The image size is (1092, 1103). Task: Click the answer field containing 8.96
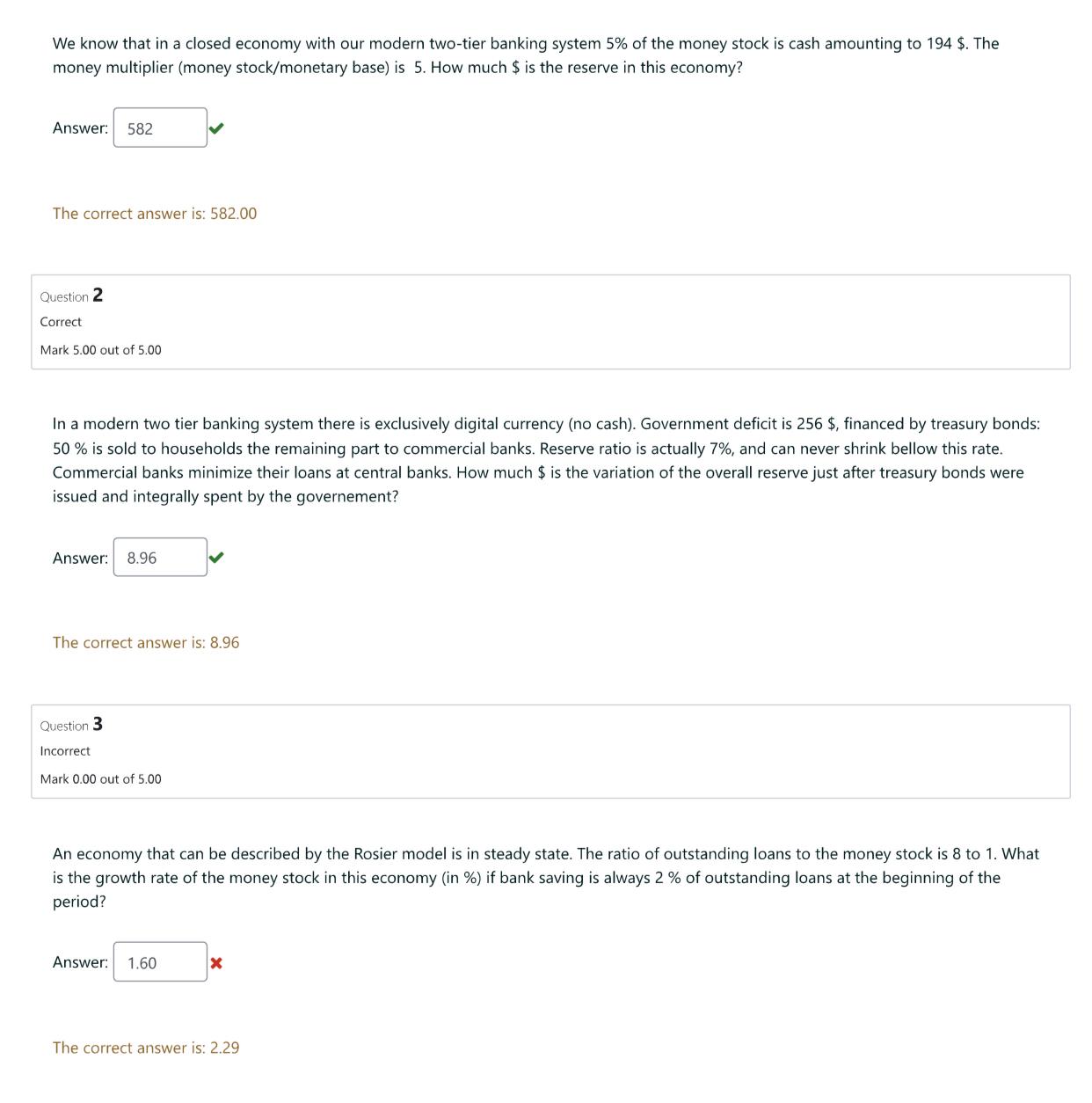(x=160, y=558)
